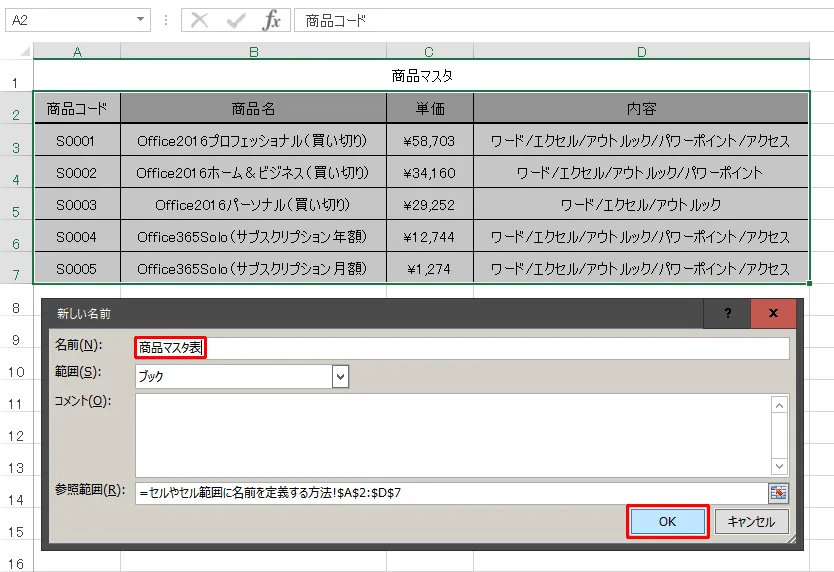Select column A header

click(77, 52)
